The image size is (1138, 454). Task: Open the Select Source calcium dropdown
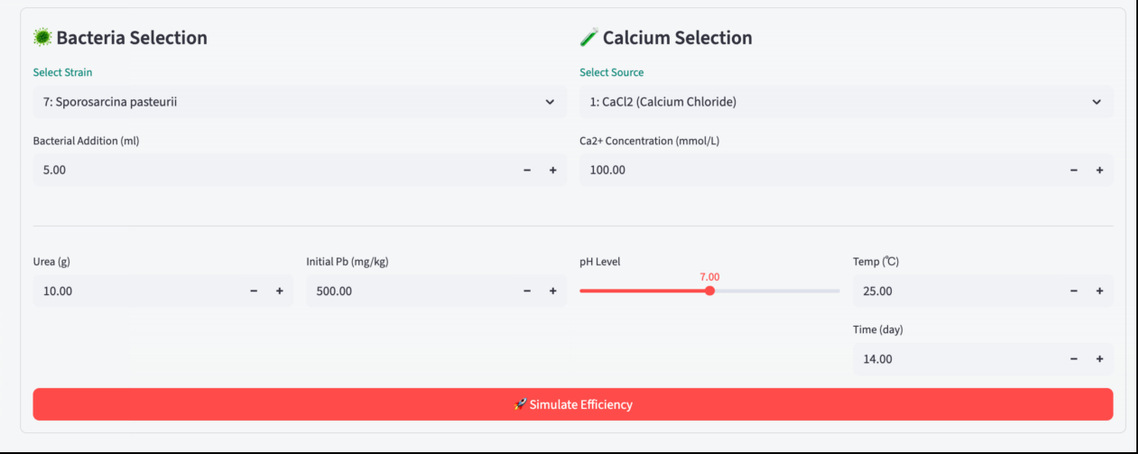click(x=846, y=102)
